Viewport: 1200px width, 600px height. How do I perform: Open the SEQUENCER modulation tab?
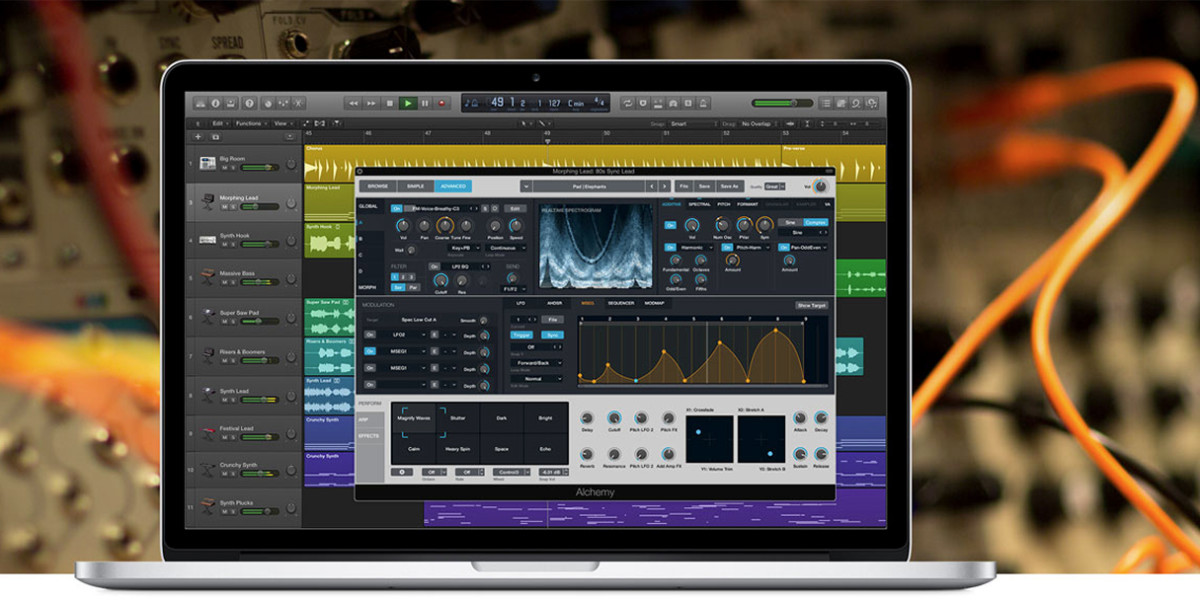pos(621,302)
